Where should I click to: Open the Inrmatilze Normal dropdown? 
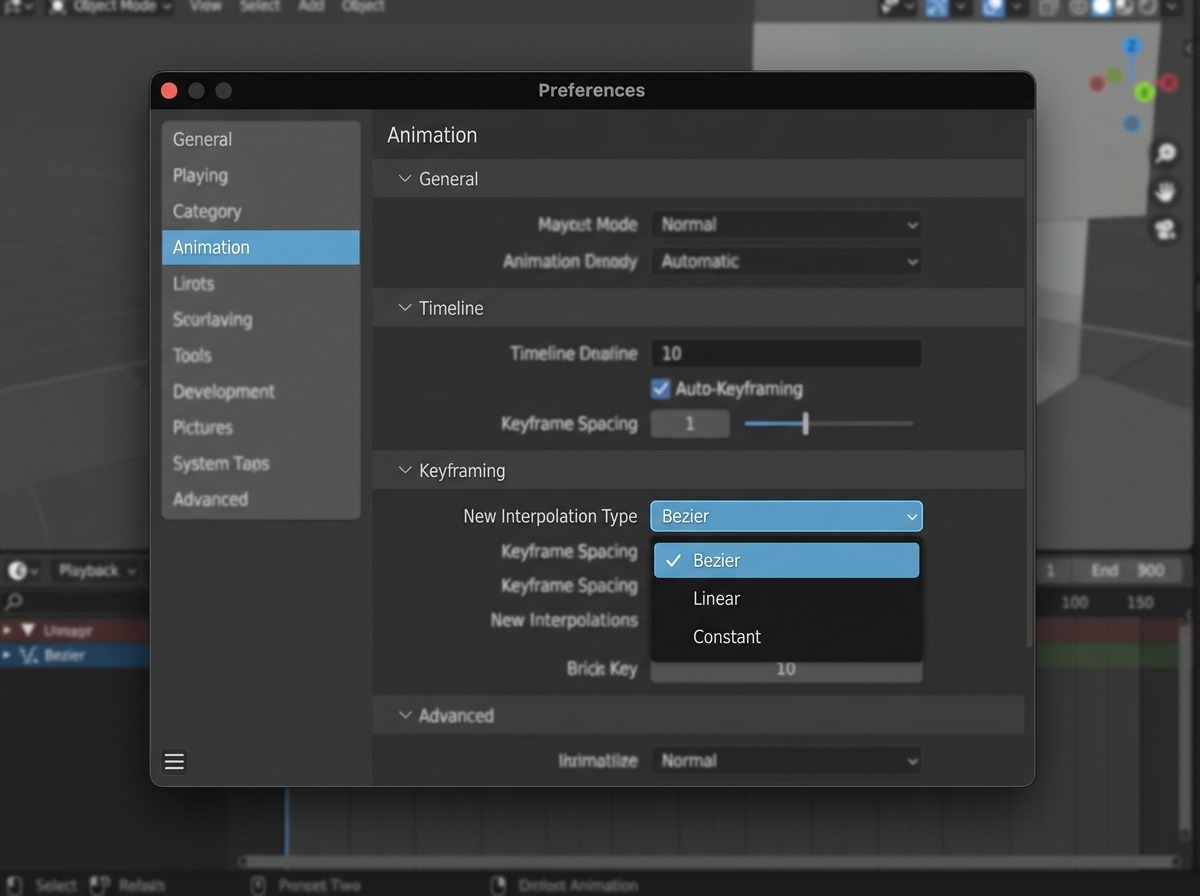[x=786, y=761]
